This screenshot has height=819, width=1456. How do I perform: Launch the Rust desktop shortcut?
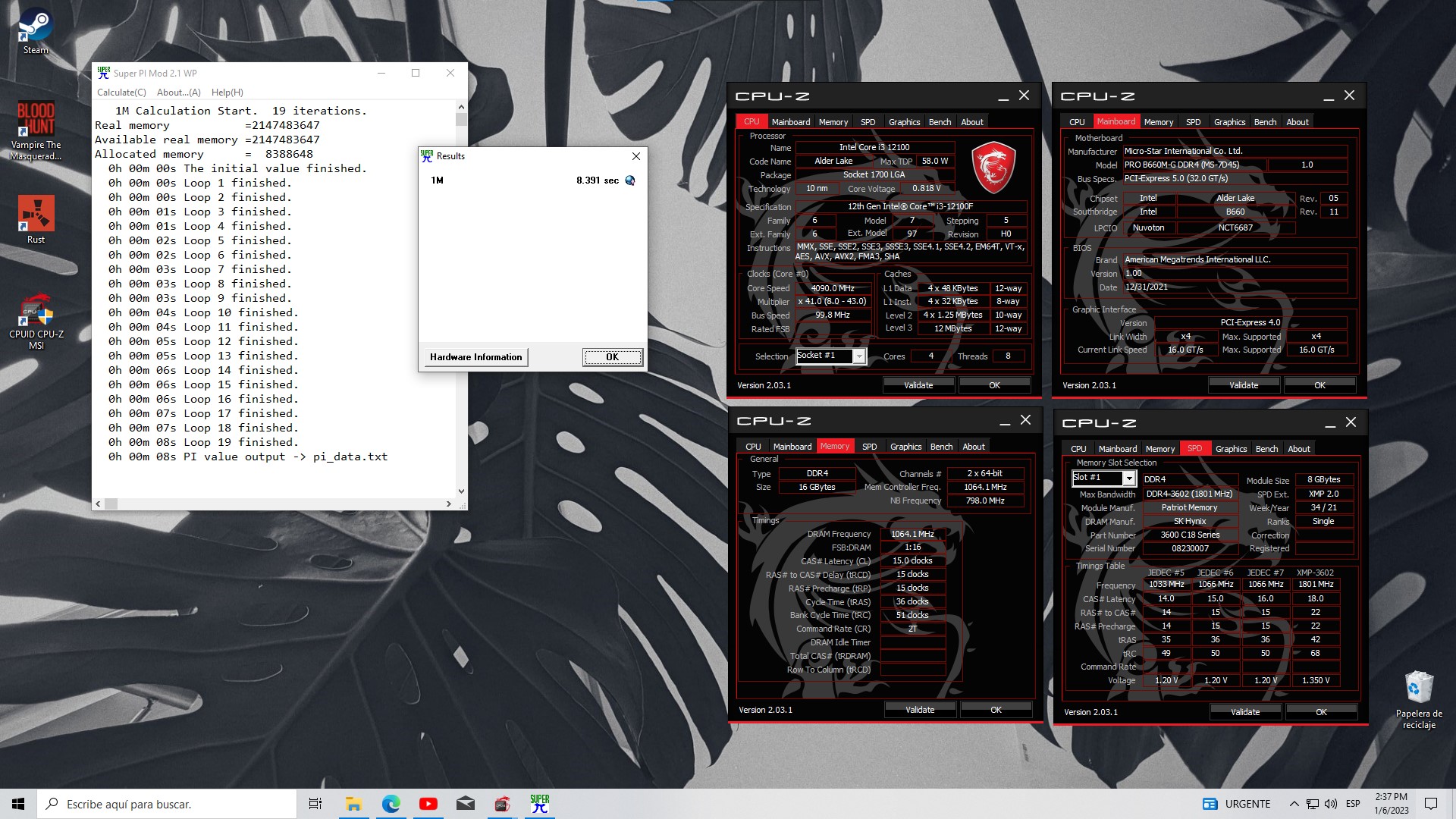click(36, 220)
